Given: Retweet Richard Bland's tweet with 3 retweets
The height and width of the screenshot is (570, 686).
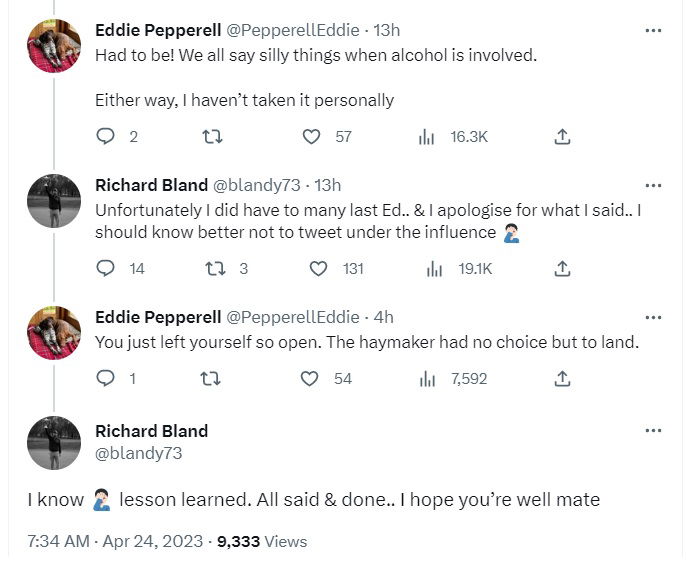Looking at the screenshot, I should click(213, 268).
